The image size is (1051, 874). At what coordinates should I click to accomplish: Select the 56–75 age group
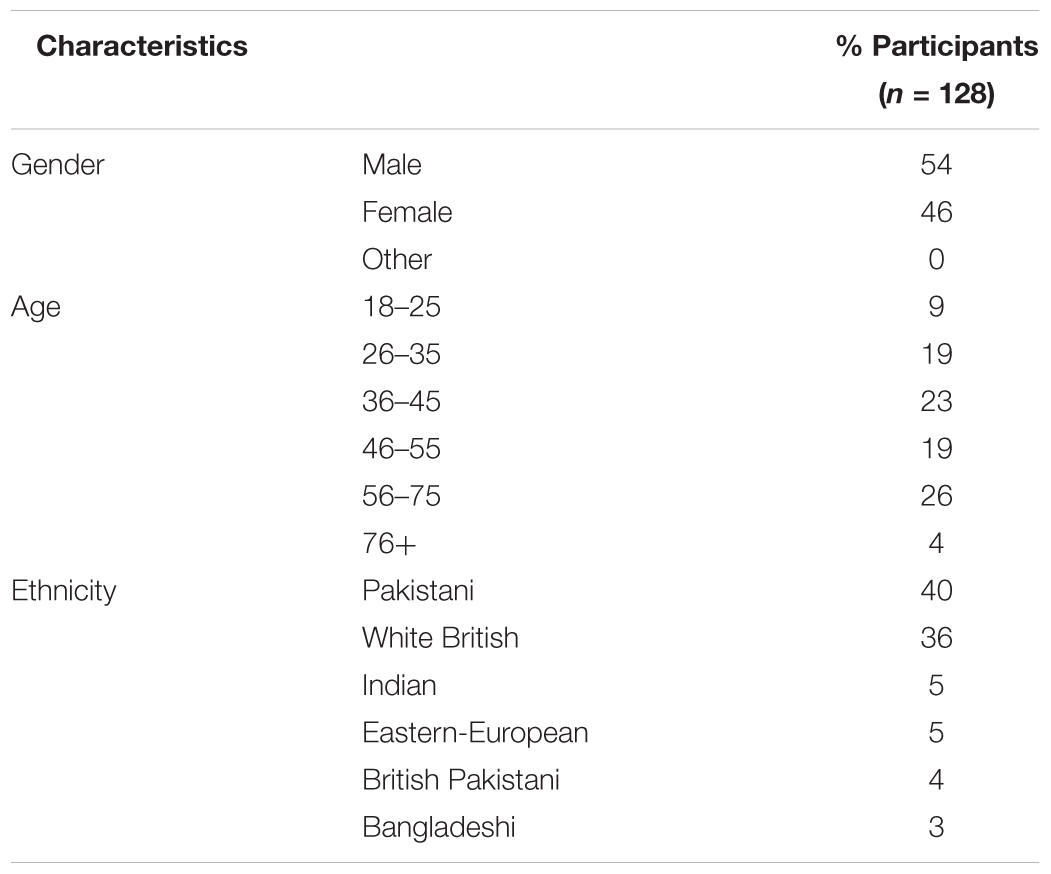click(x=401, y=496)
